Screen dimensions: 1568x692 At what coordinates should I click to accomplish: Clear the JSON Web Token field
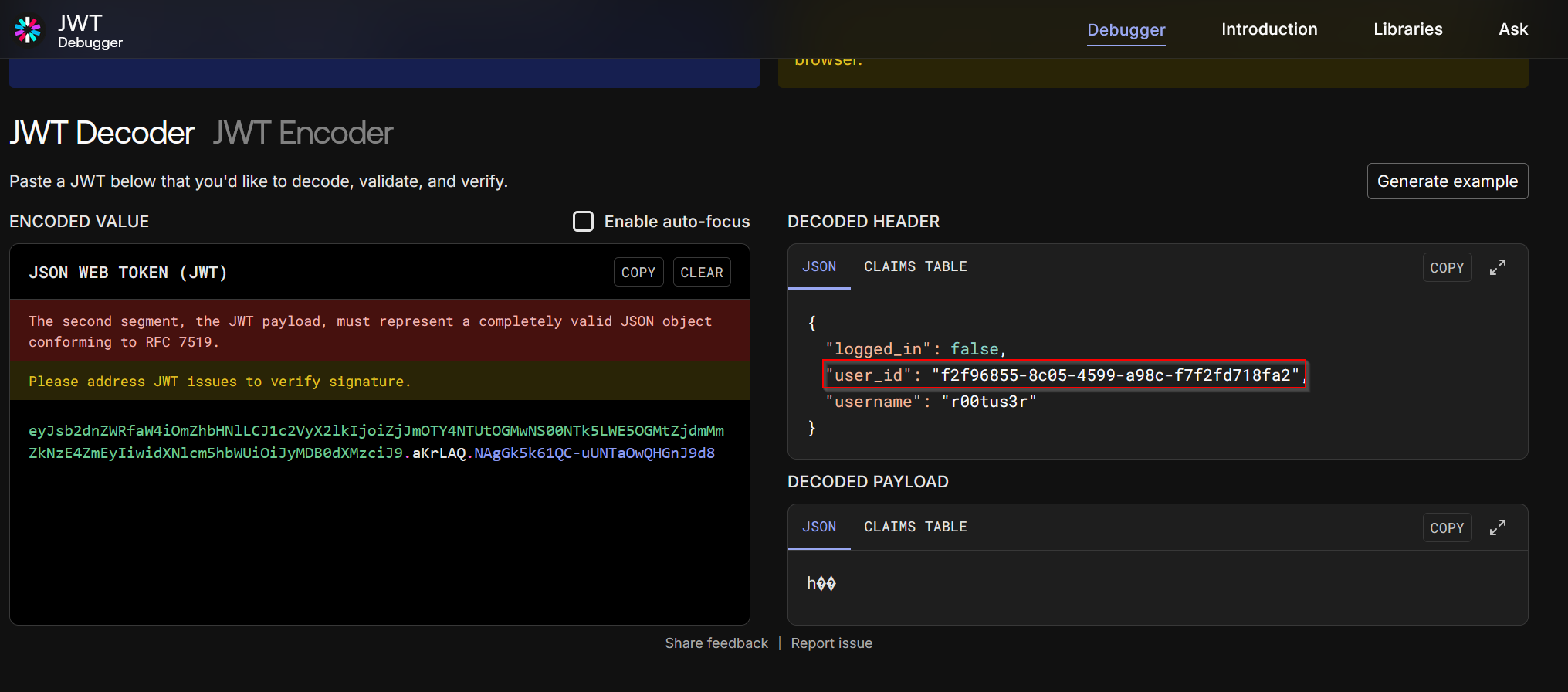click(x=701, y=273)
